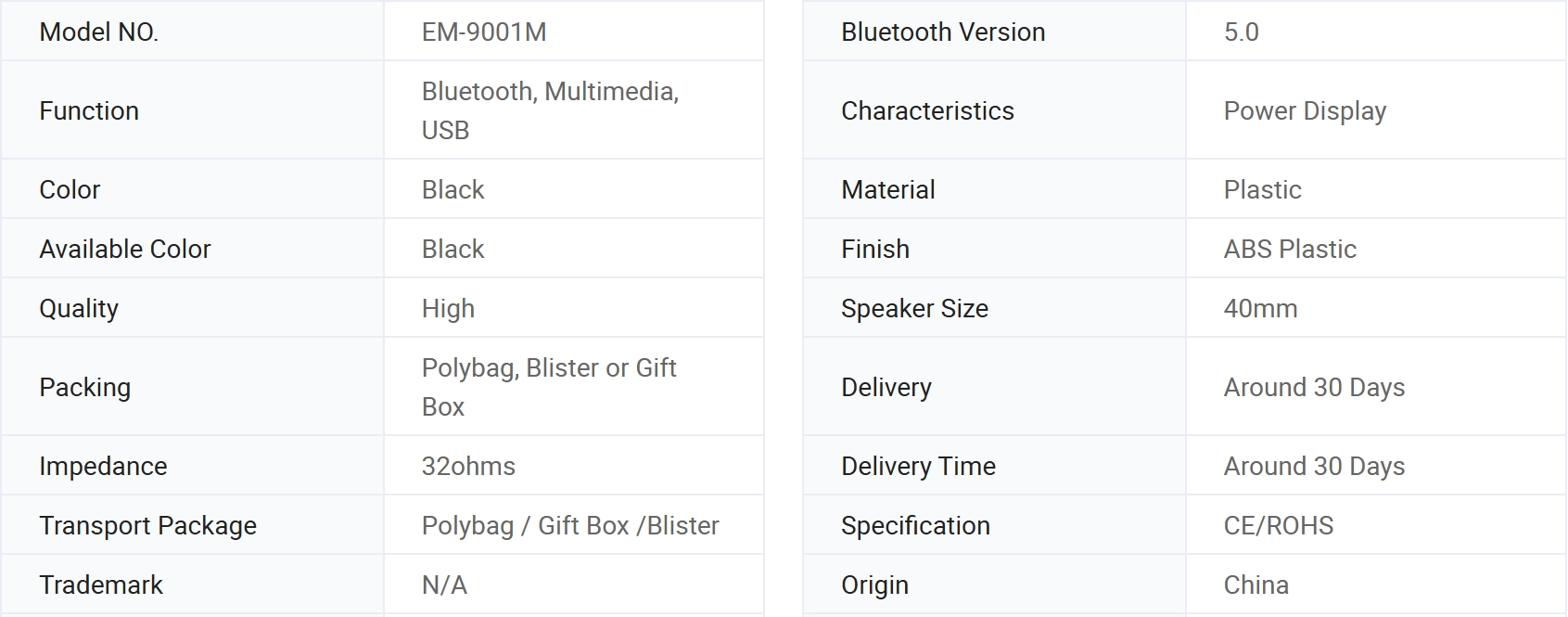Click the Trademark N/A value
1568x617 pixels.
[444, 585]
